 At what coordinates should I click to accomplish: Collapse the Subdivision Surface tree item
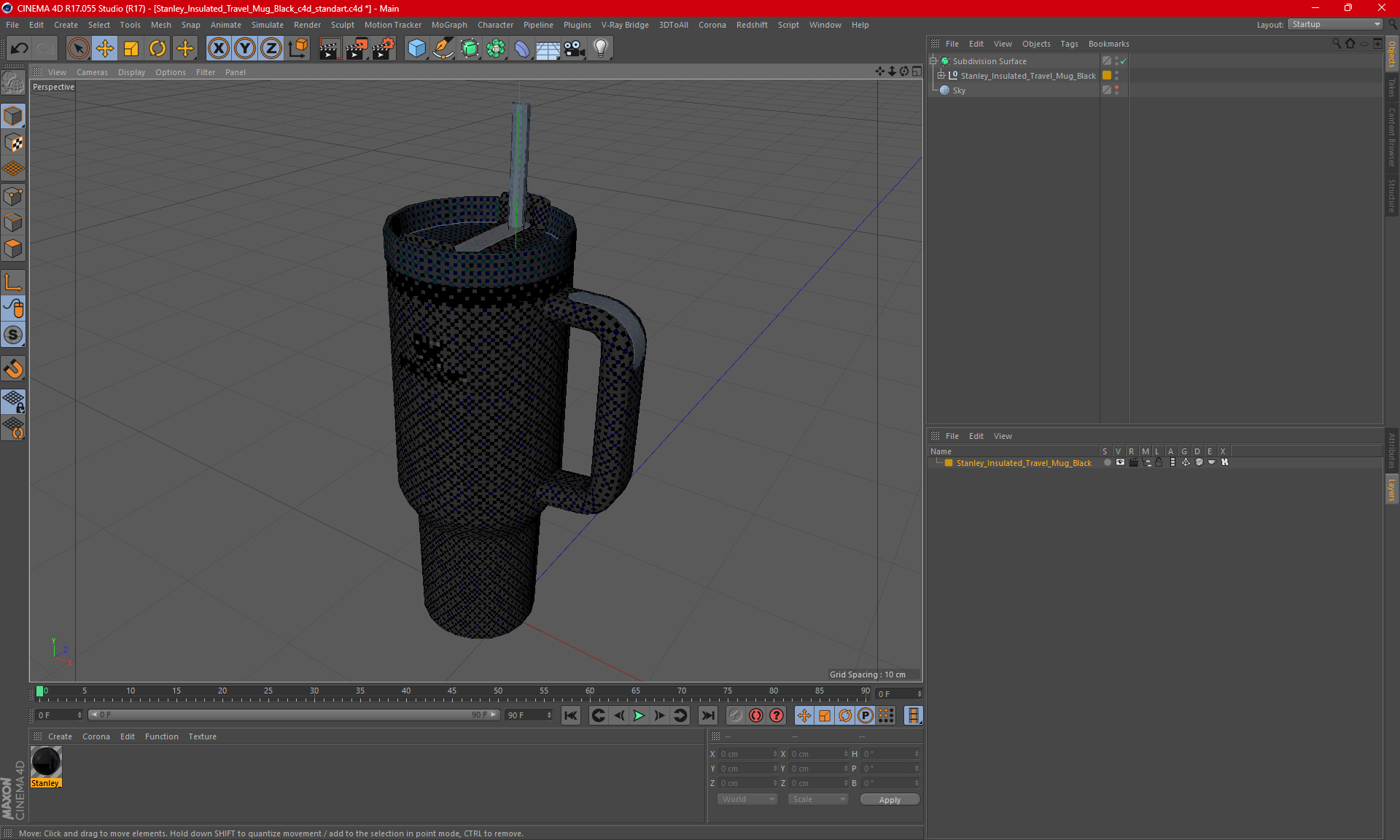[933, 61]
